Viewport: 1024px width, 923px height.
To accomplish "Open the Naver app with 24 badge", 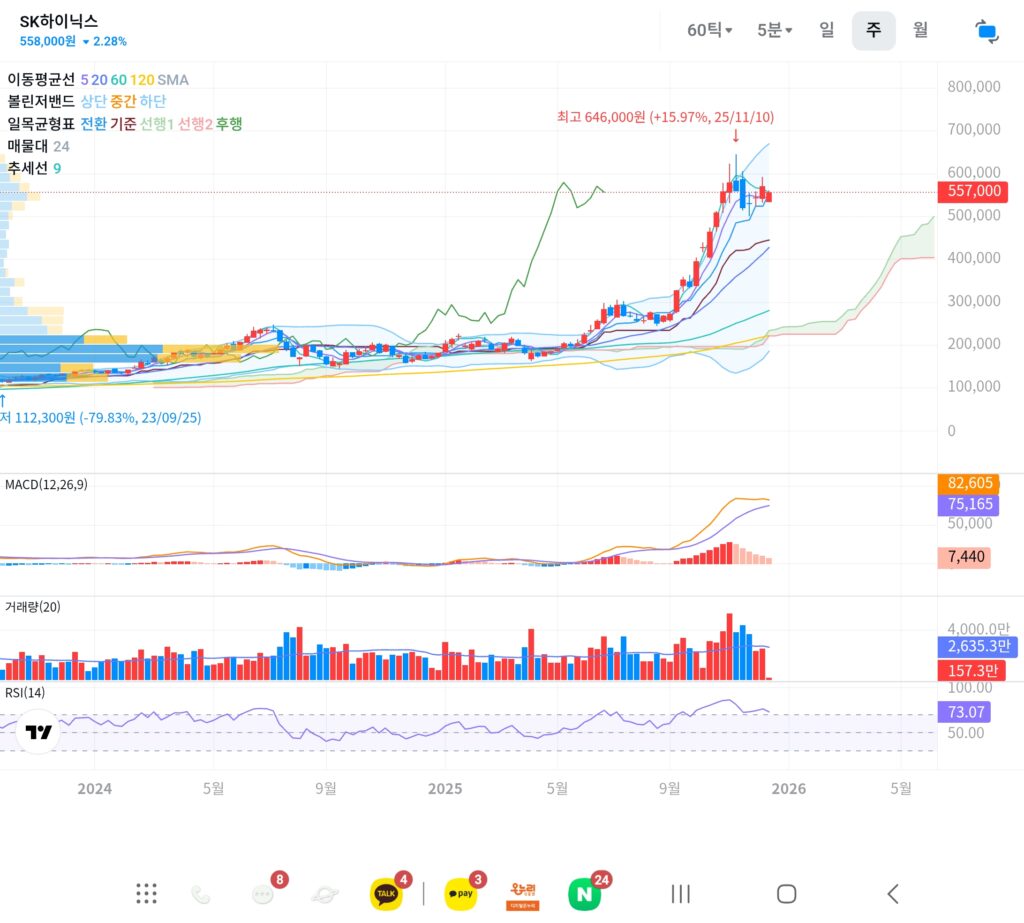I will [x=584, y=893].
